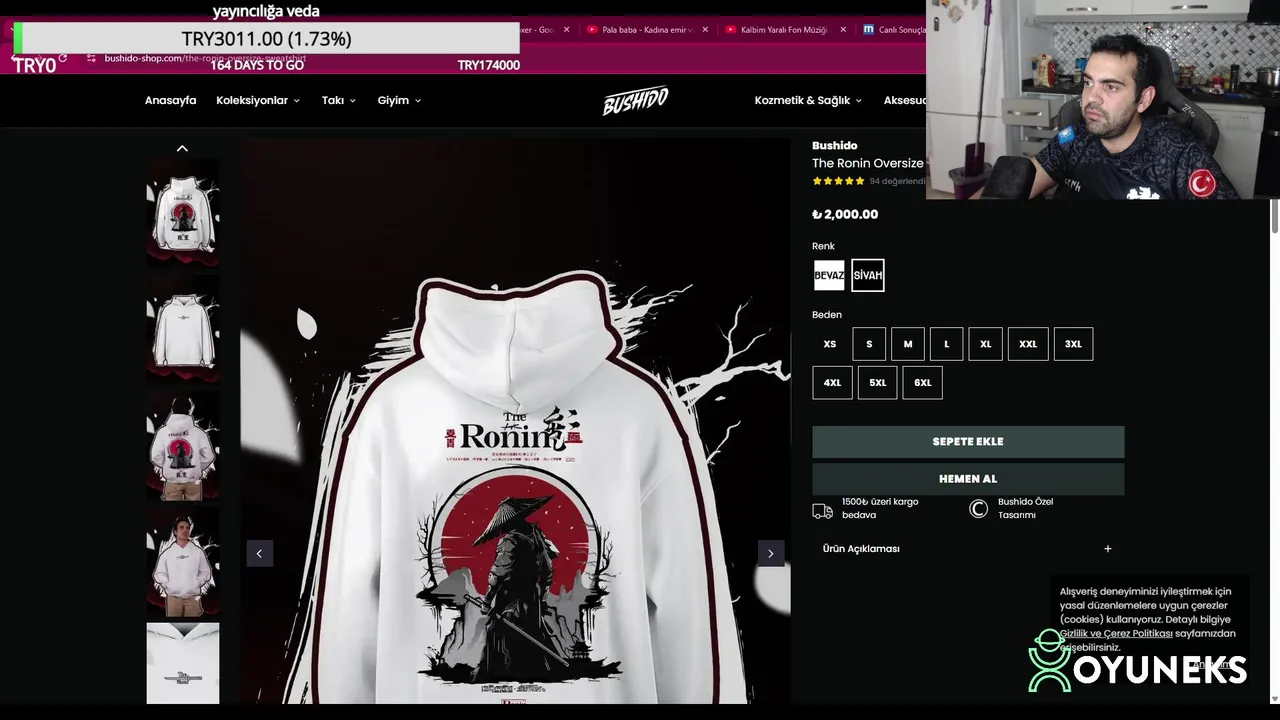The width and height of the screenshot is (1280, 720).
Task: Select size XL
Action: click(985, 344)
